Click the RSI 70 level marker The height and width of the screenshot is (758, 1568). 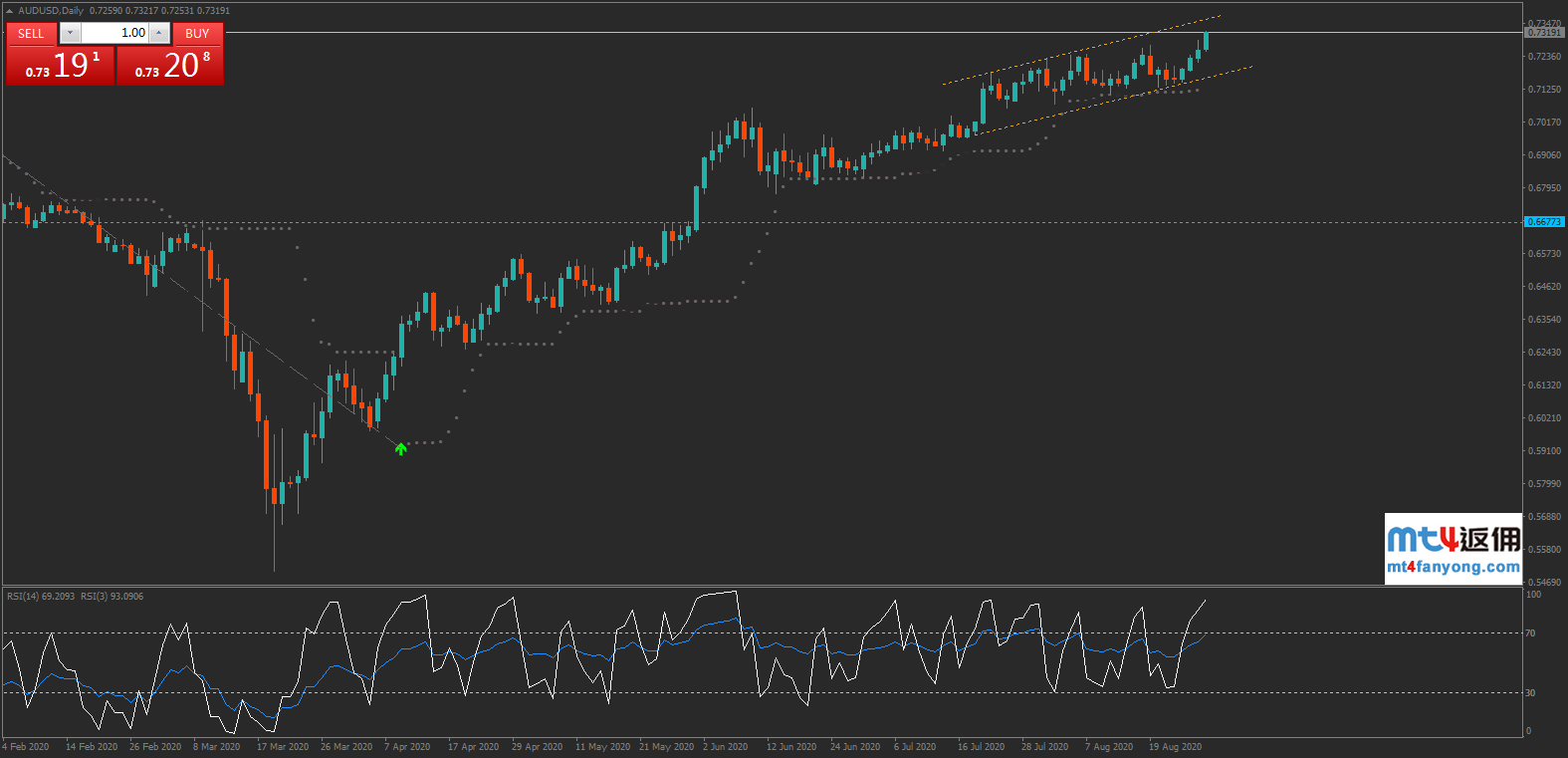click(1530, 633)
